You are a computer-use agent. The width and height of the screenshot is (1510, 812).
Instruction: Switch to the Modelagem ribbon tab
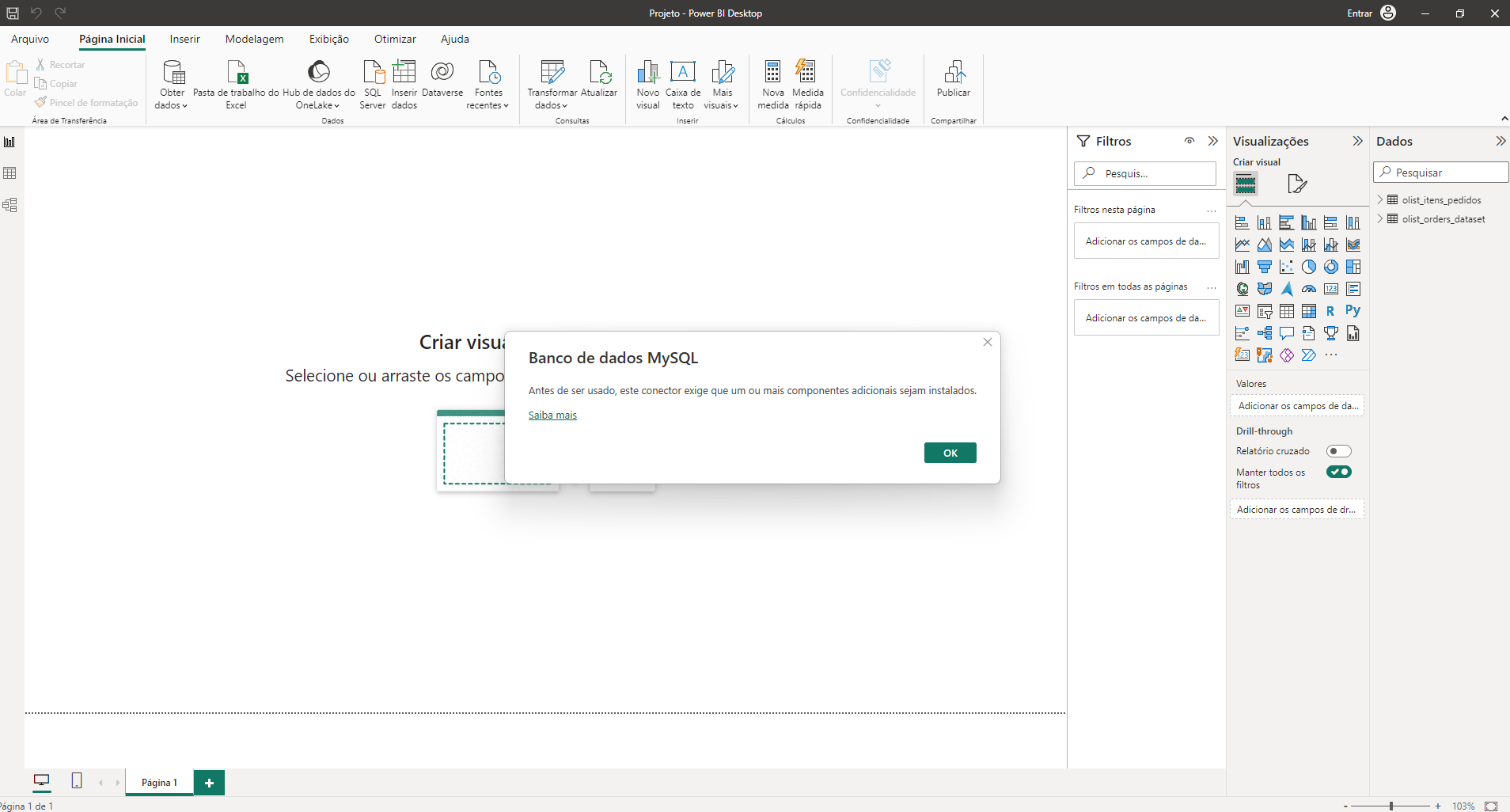tap(254, 39)
